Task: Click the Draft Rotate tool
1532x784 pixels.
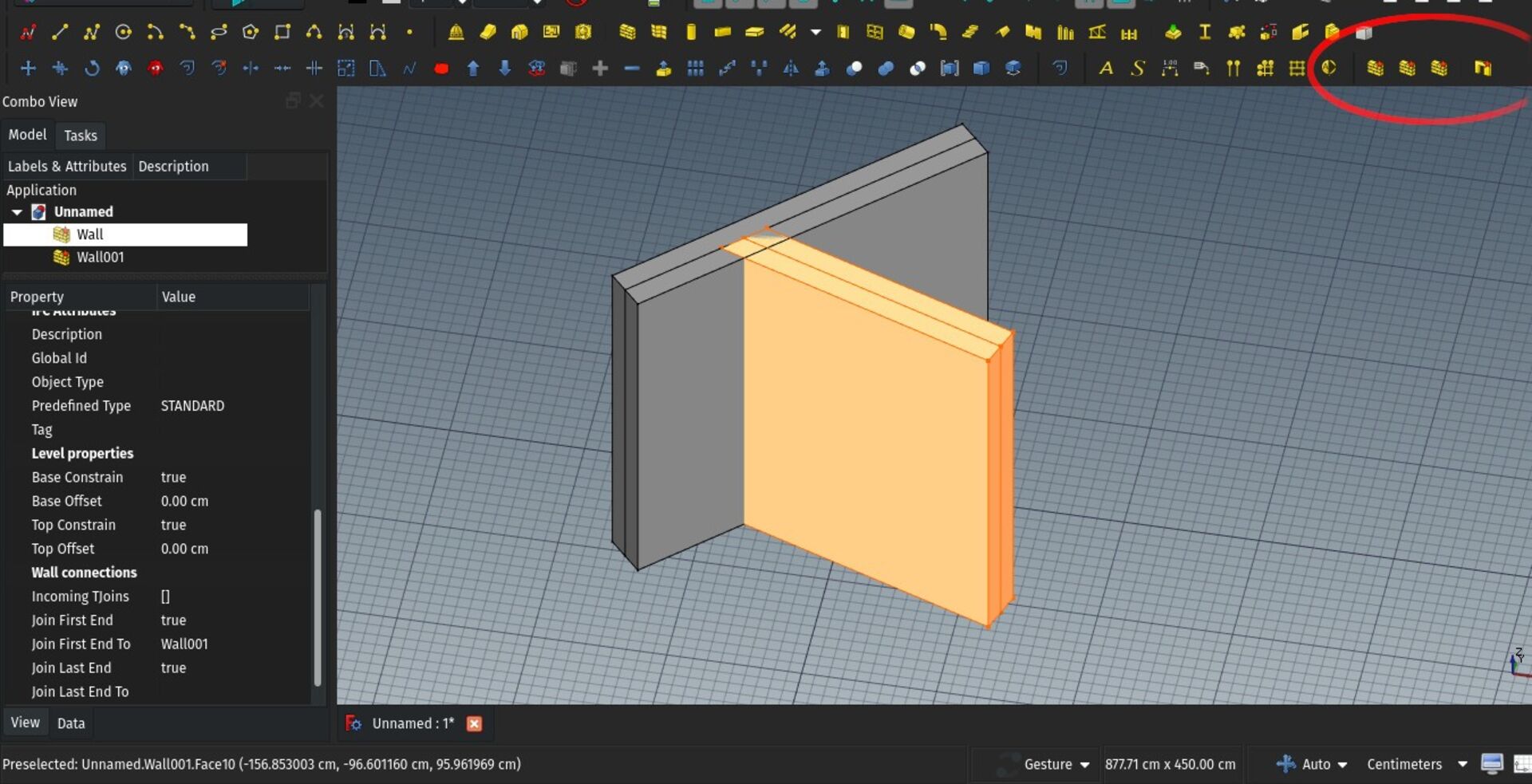Action: tap(92, 69)
